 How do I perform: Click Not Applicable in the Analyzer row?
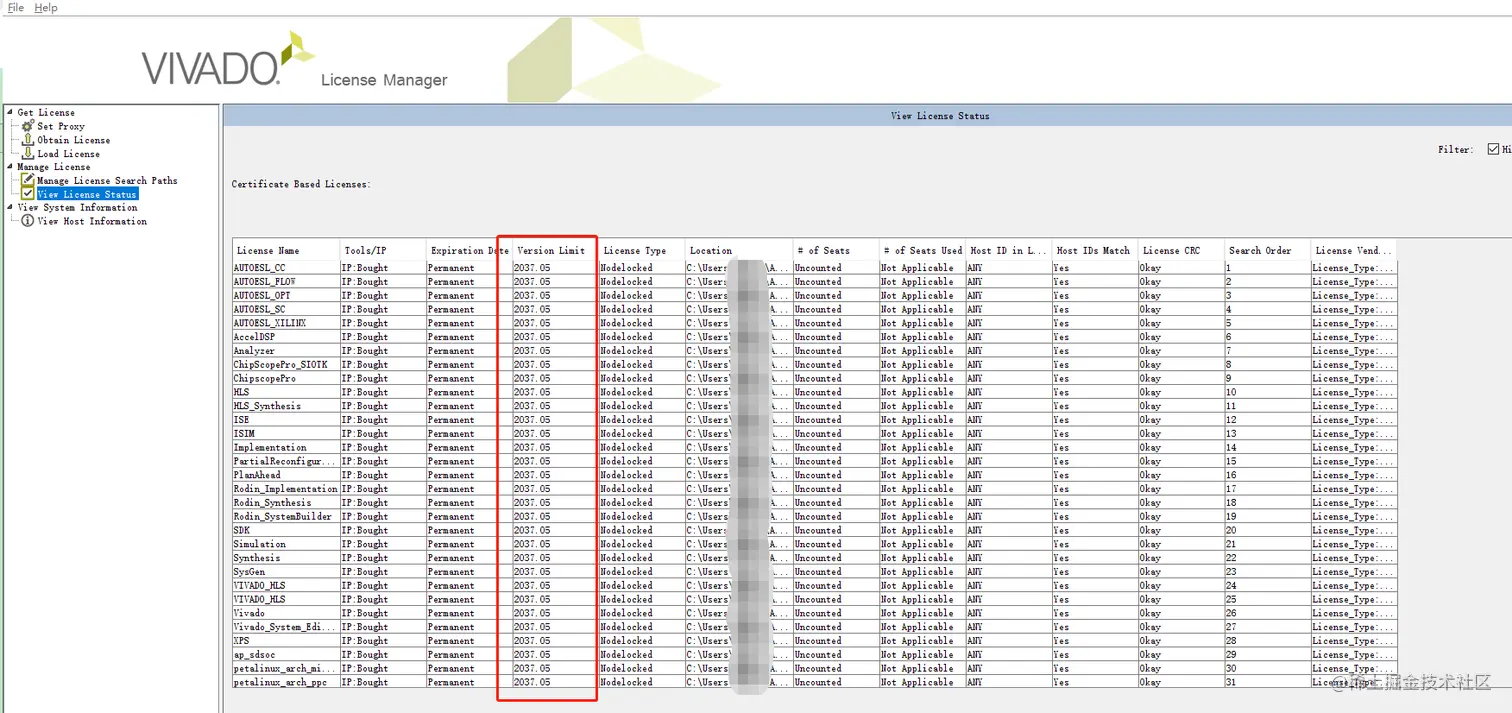click(917, 351)
